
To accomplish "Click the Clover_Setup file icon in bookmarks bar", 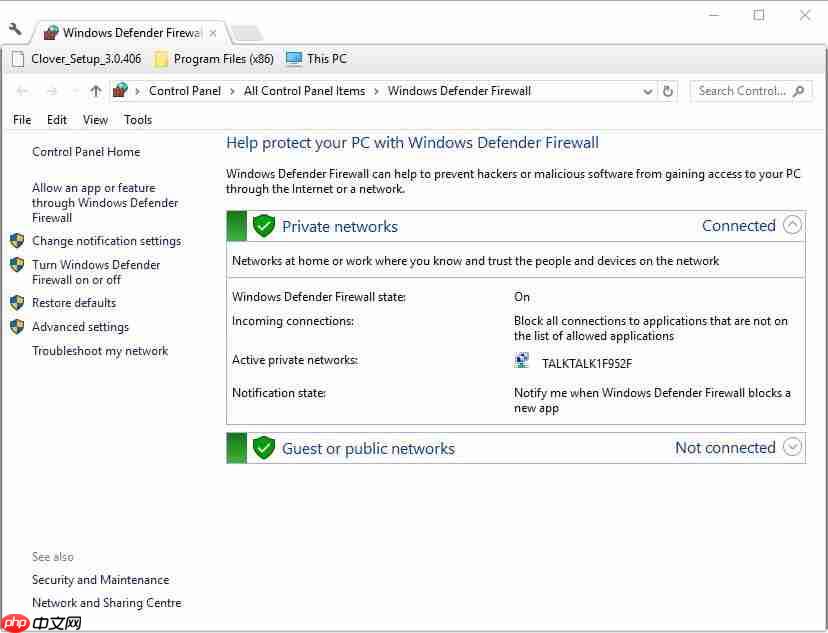I will tap(18, 59).
